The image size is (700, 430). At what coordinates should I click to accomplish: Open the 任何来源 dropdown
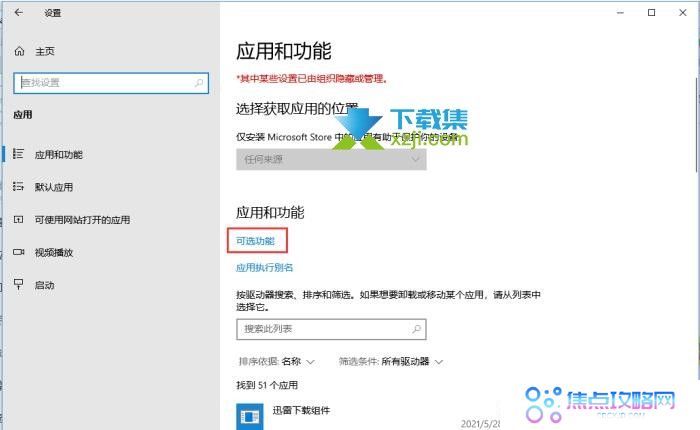(x=331, y=159)
